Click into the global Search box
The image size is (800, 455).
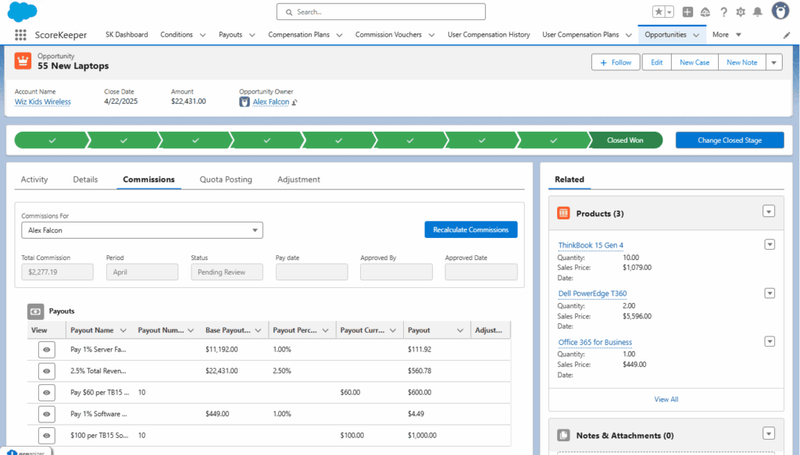click(381, 12)
